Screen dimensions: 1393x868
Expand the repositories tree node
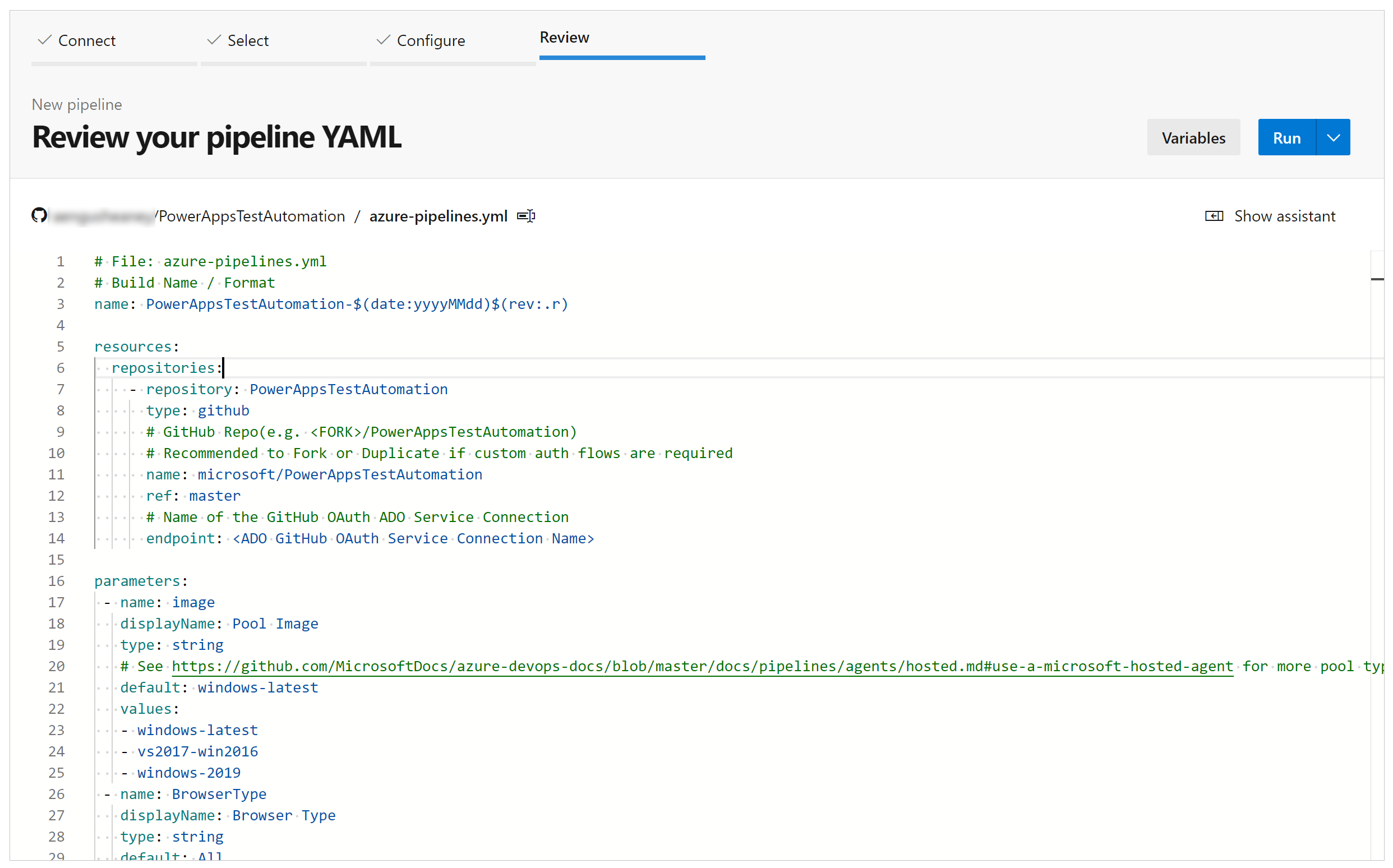(x=82, y=368)
